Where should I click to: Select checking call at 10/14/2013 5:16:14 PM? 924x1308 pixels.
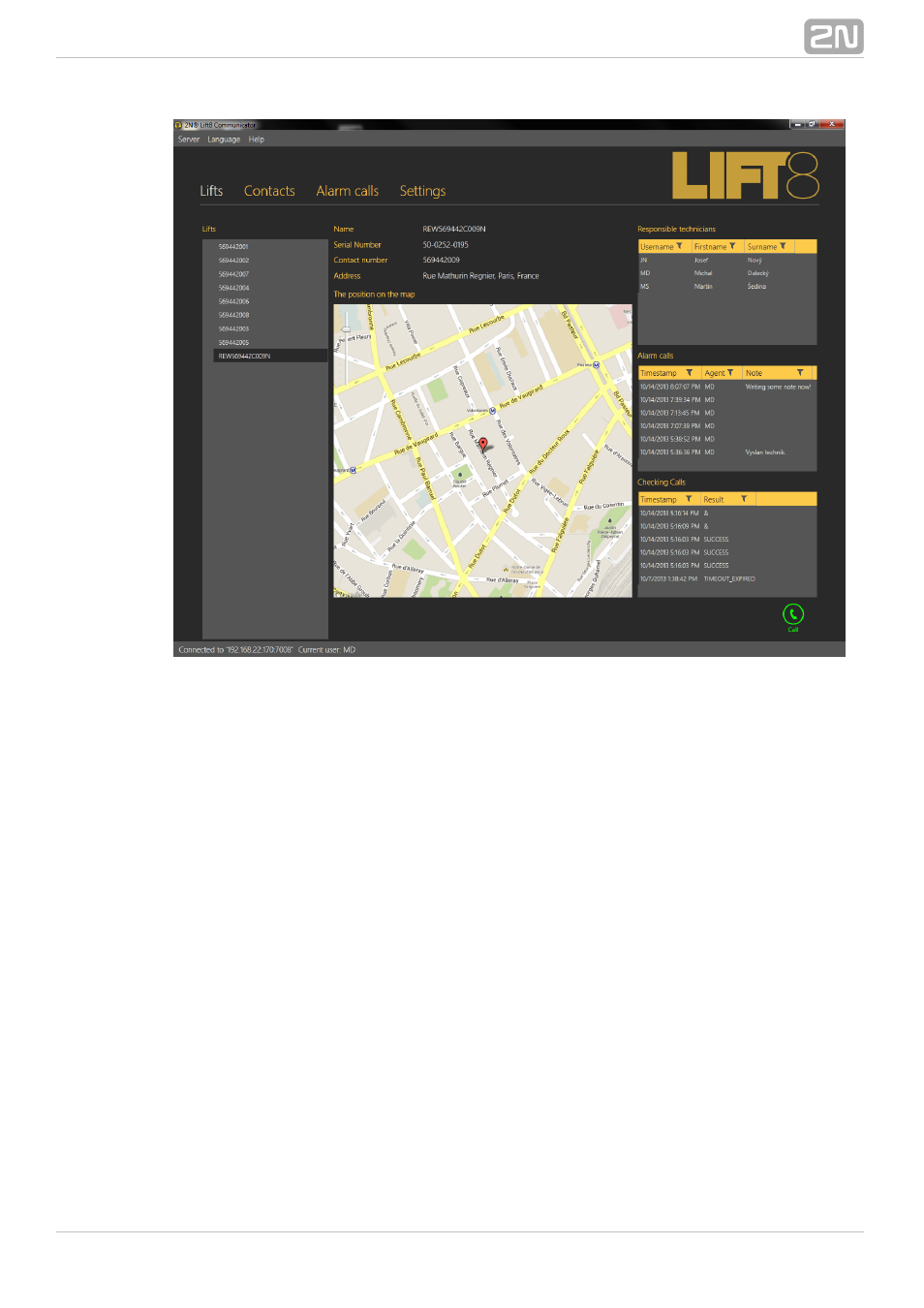(x=727, y=514)
